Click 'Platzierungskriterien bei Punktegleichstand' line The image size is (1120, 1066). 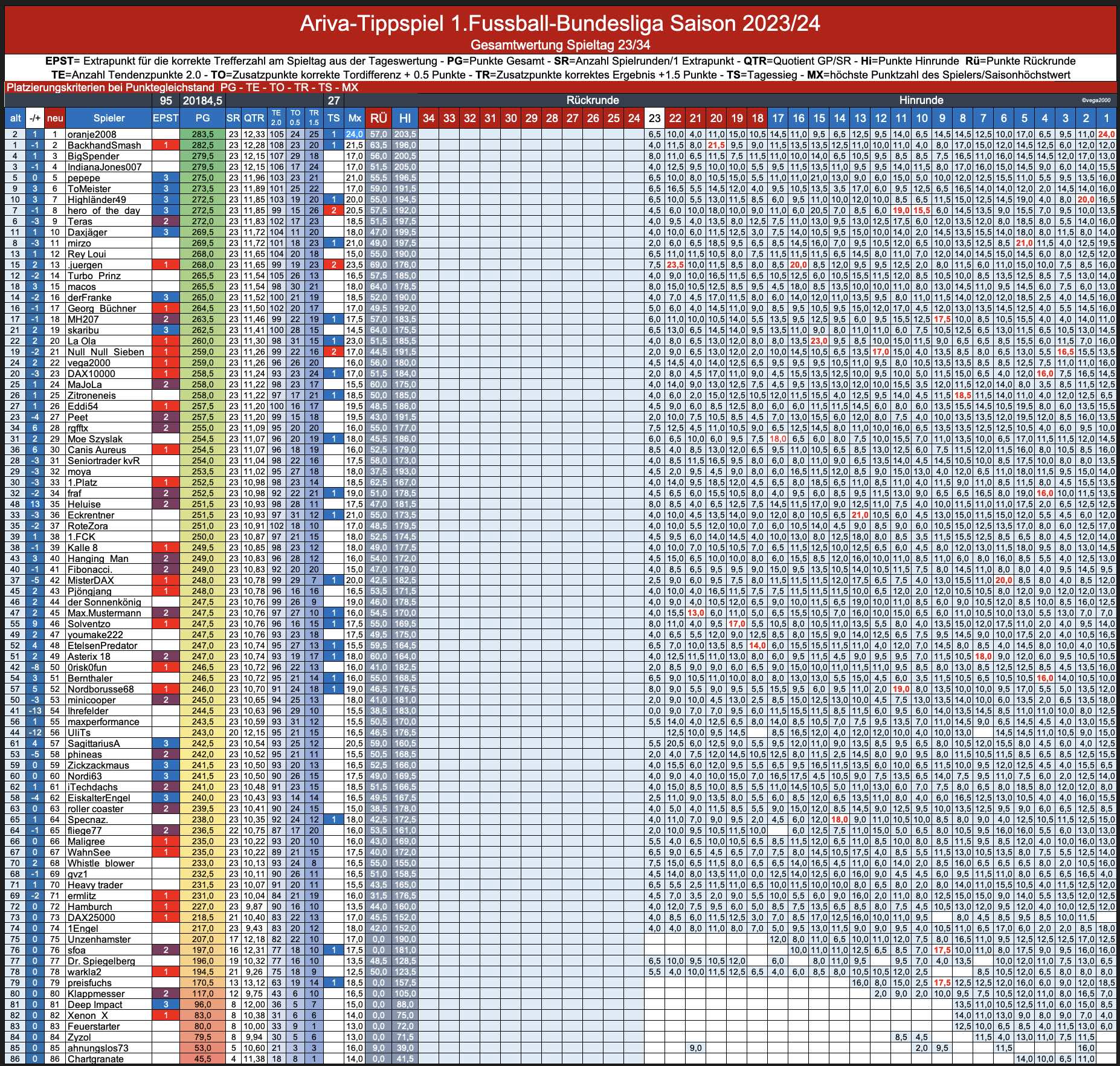pos(182,88)
